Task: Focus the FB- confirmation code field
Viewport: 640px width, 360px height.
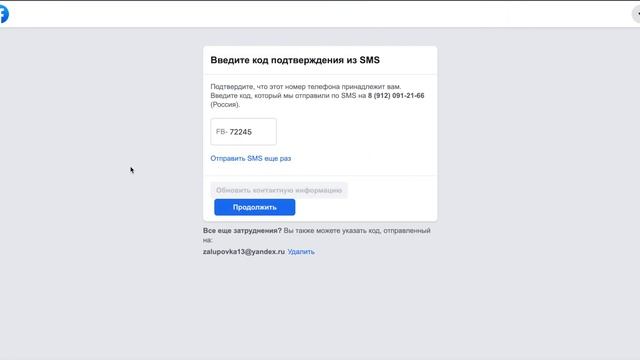Action: coord(243,132)
